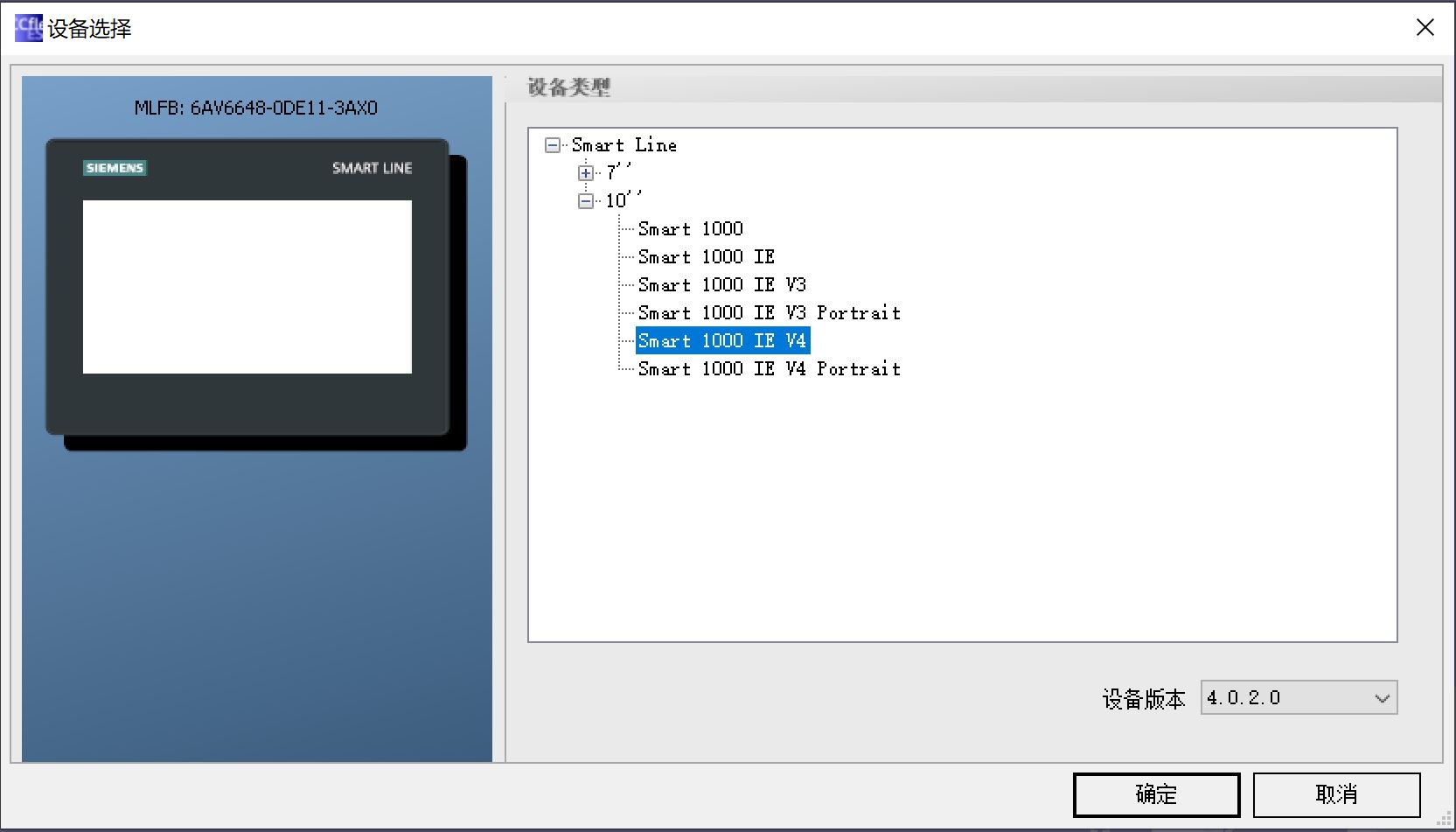Open the 设备版本 version dropdown
This screenshot has height=832, width=1456.
click(1381, 698)
